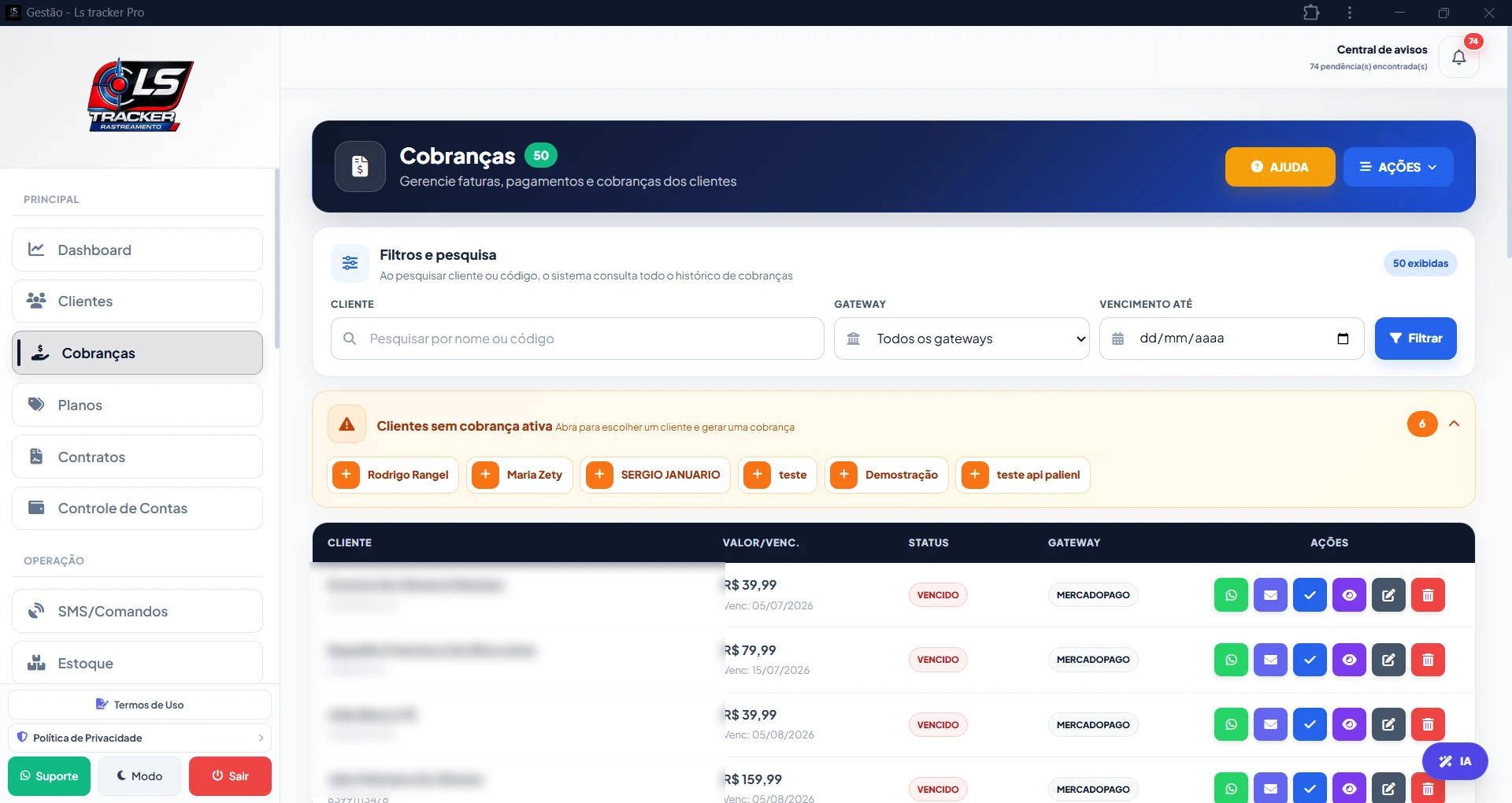This screenshot has height=803, width=1512.
Task: Click the blue Filtrar button
Action: [x=1415, y=339]
